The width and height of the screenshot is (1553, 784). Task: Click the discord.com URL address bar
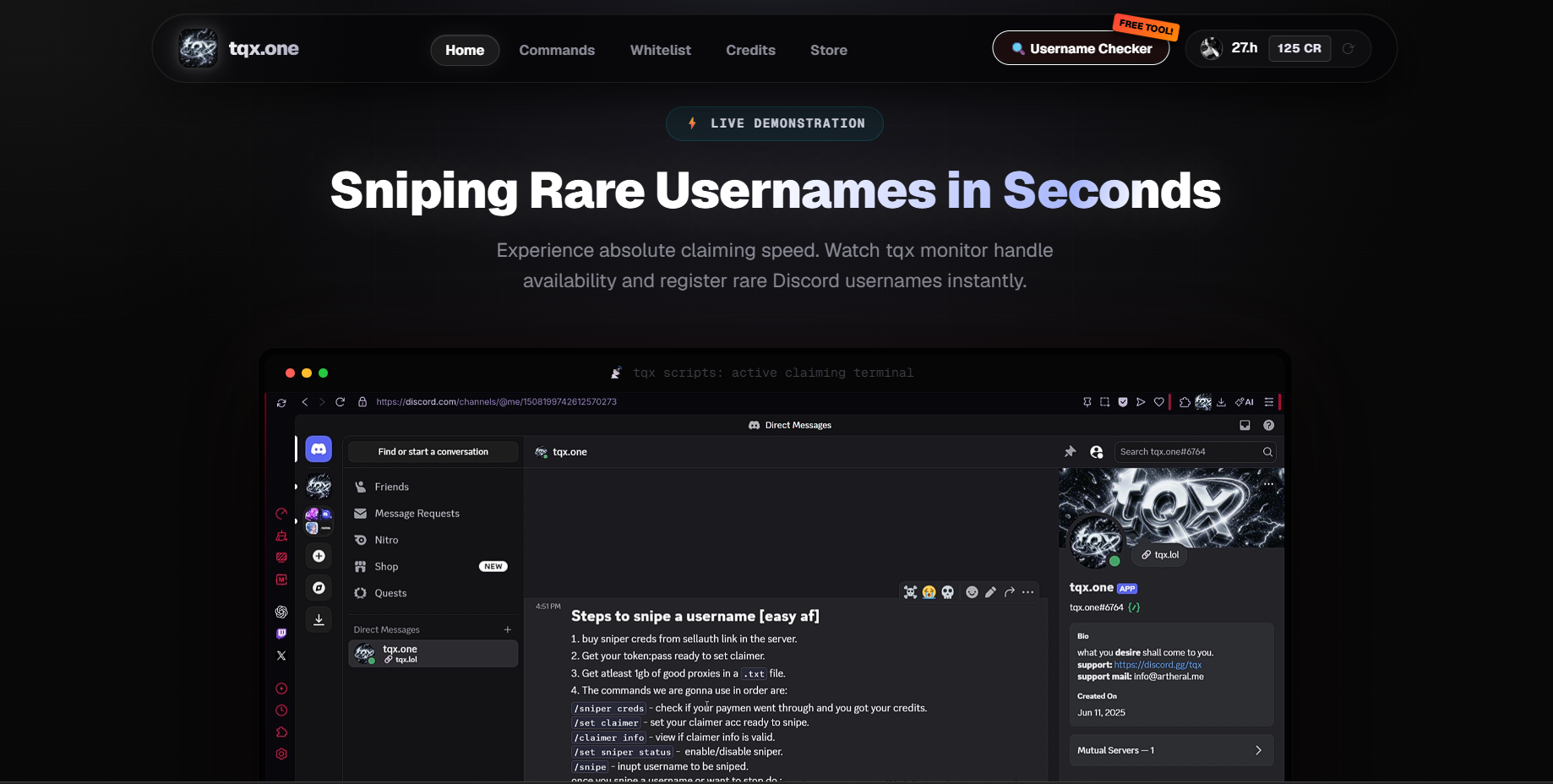(496, 402)
